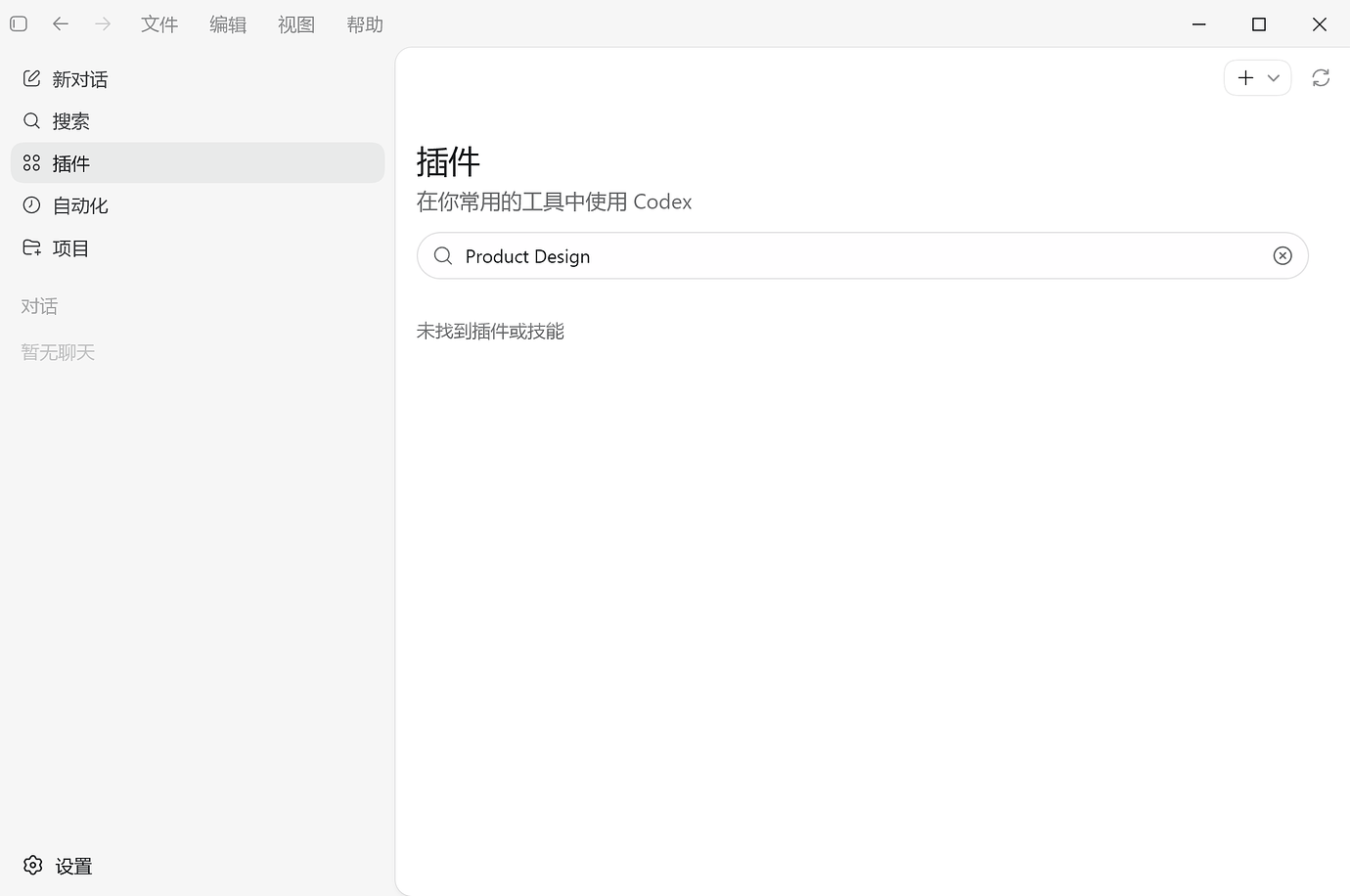Clear the plugin search text
Viewport: 1350px width, 896px height.
(1282, 256)
